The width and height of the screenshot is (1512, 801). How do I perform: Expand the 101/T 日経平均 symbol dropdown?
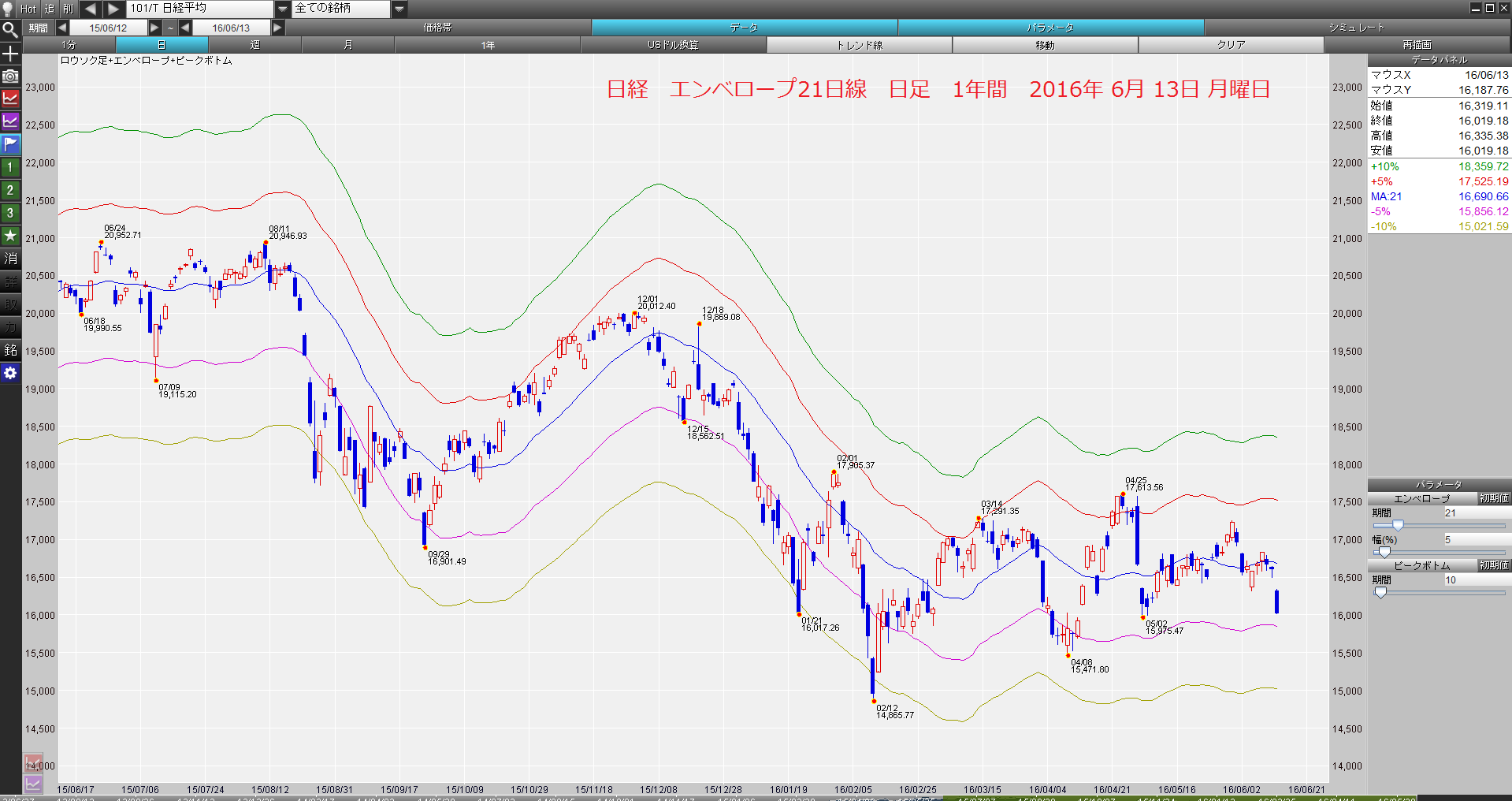[283, 9]
